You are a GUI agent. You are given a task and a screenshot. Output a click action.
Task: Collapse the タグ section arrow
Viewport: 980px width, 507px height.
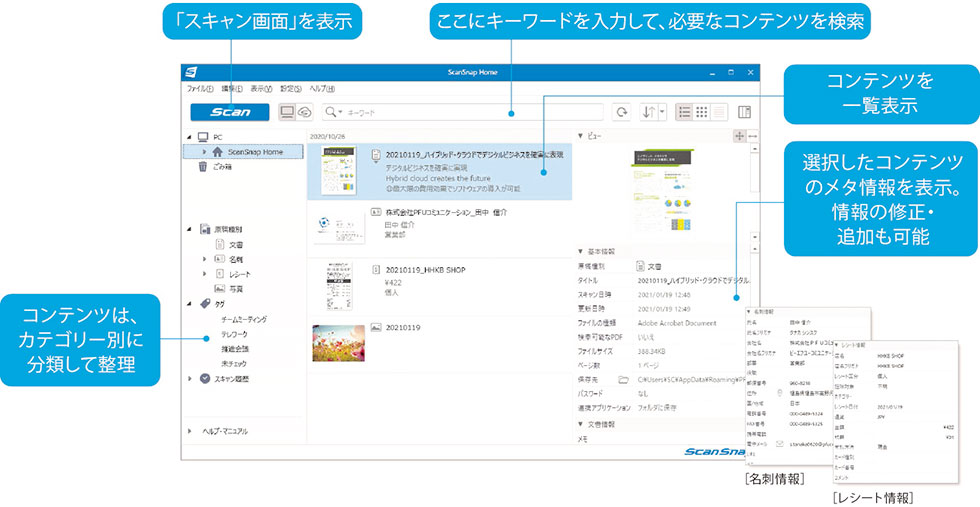(x=189, y=304)
